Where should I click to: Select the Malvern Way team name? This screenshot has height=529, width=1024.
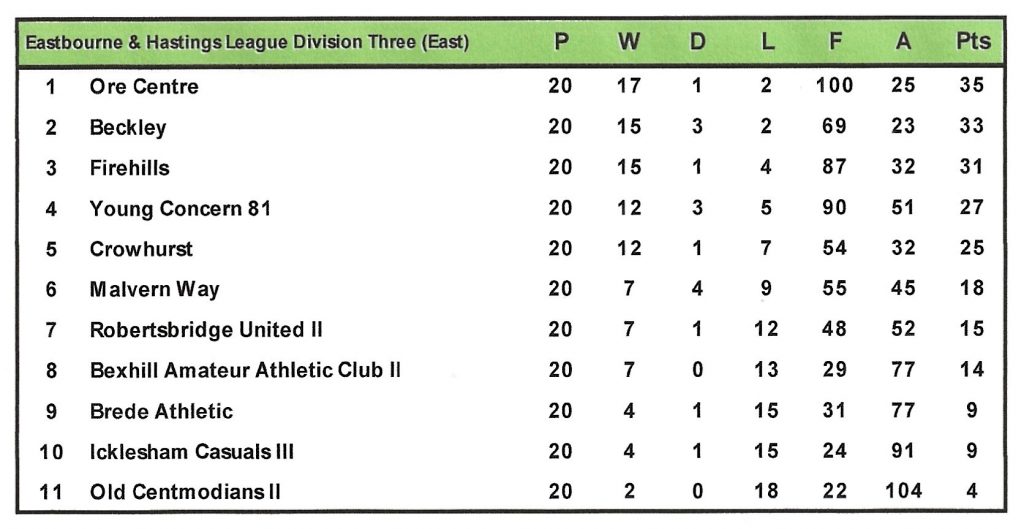coord(155,290)
